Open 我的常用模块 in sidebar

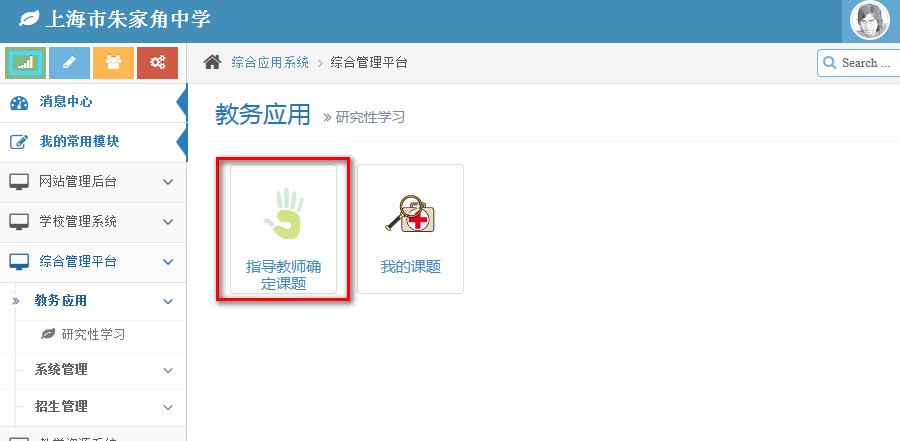[x=93, y=142]
